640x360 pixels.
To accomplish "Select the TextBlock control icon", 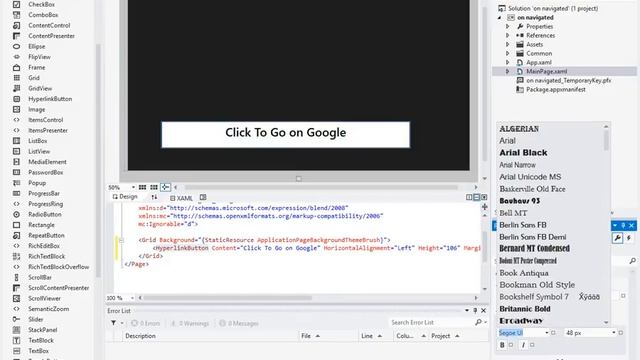I will coord(16,340).
